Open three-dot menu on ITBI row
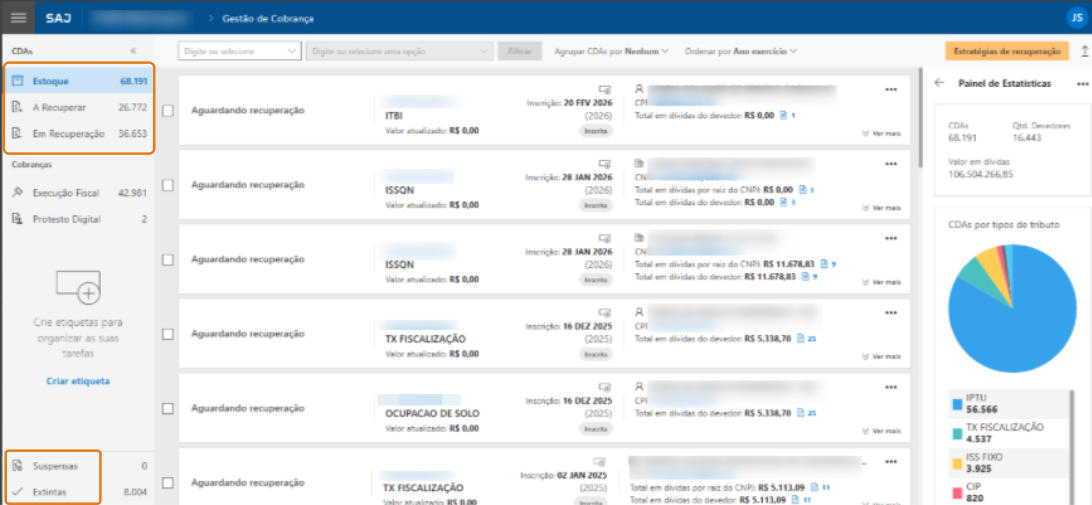1092x505 pixels. [x=891, y=90]
